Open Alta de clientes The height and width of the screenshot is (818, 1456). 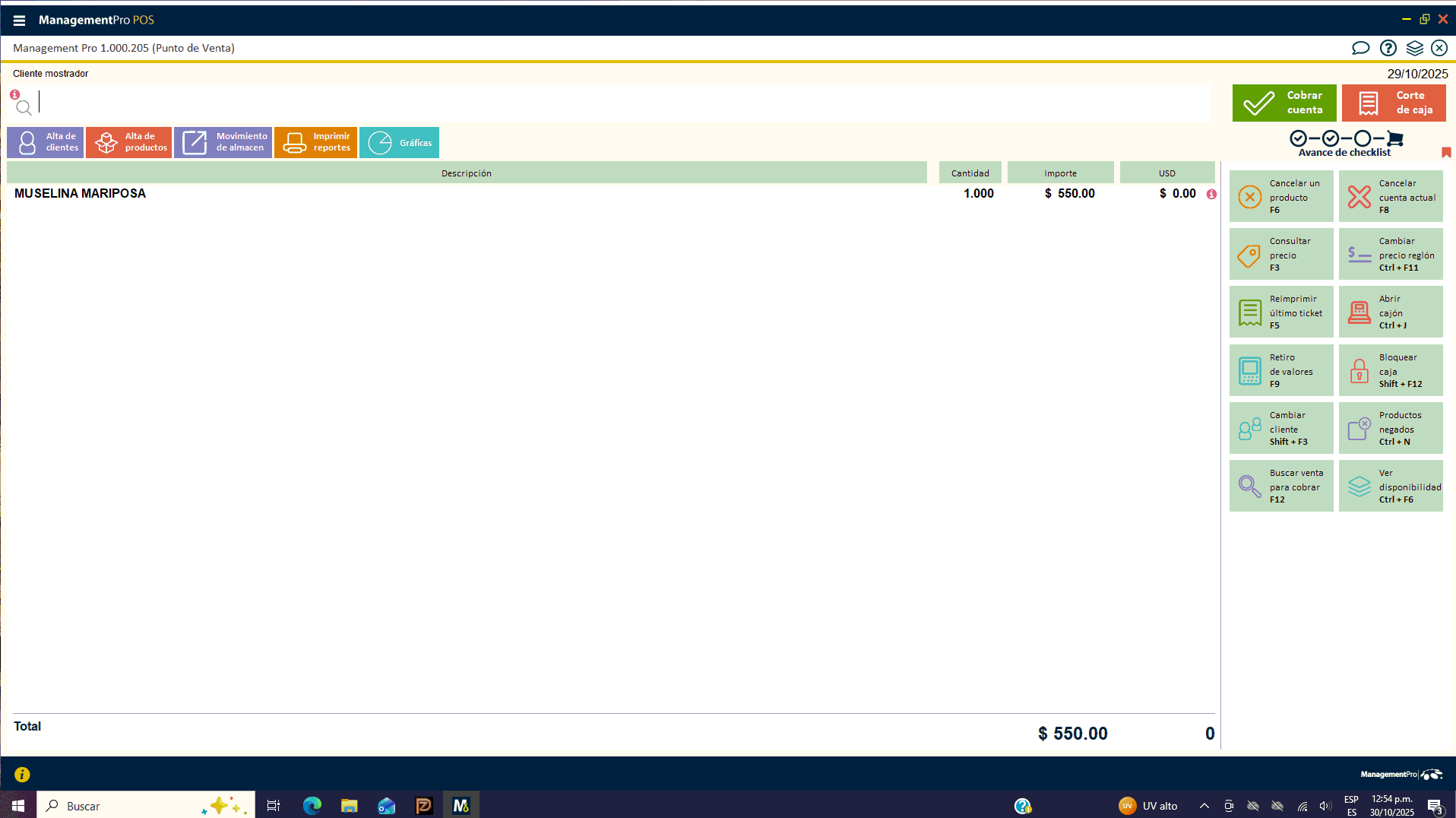tap(46, 142)
